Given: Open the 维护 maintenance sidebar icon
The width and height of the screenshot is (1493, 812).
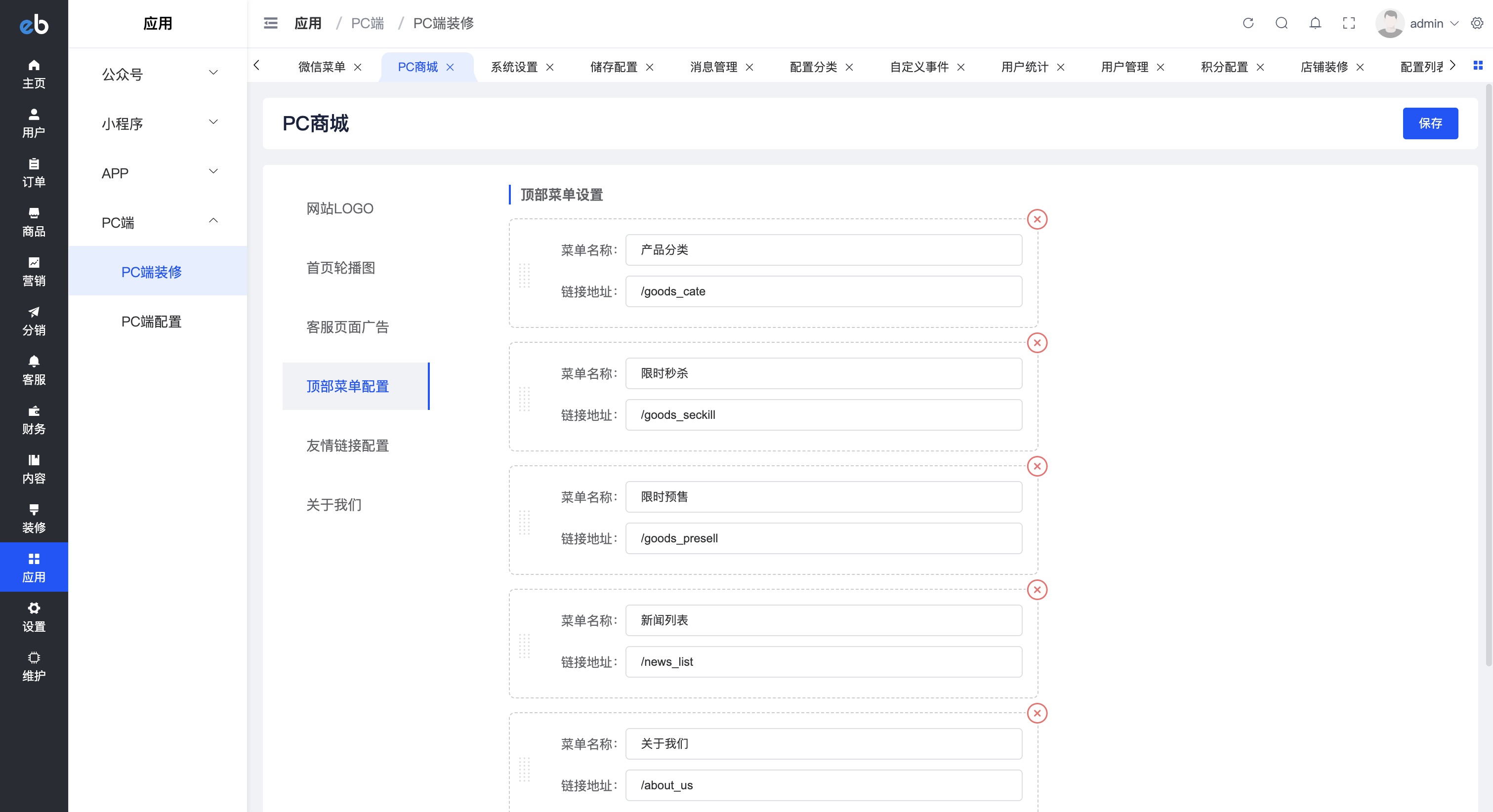Looking at the screenshot, I should (x=34, y=666).
